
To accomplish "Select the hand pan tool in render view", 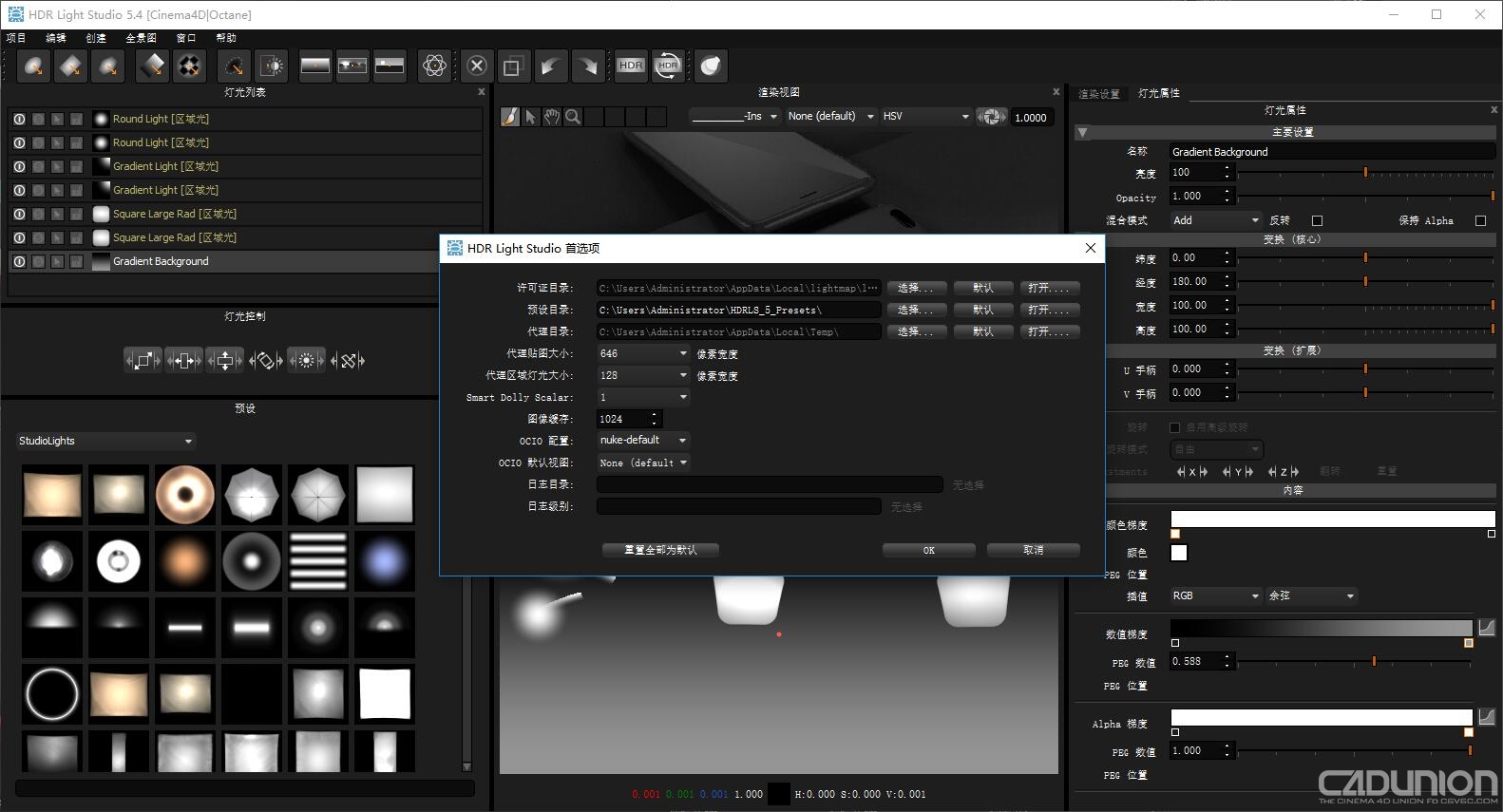I will click(551, 117).
